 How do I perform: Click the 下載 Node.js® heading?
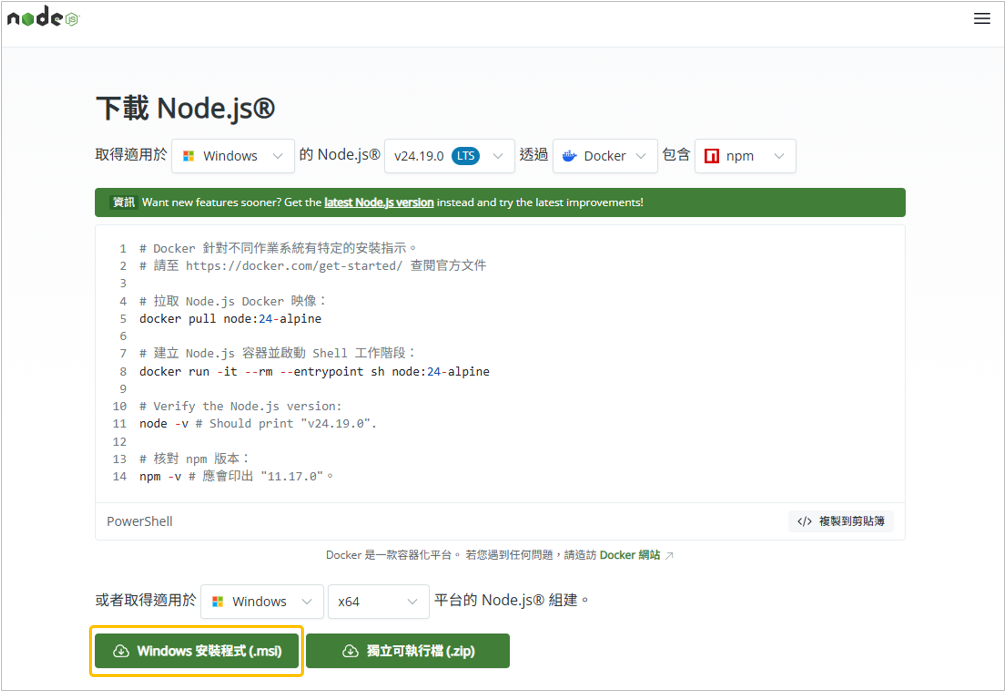(x=185, y=108)
